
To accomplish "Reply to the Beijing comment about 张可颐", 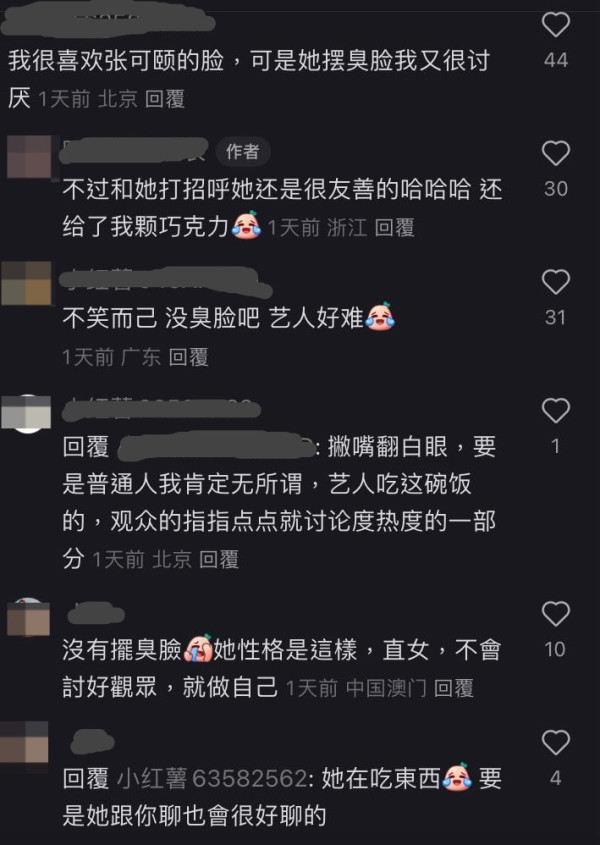I will click(165, 99).
